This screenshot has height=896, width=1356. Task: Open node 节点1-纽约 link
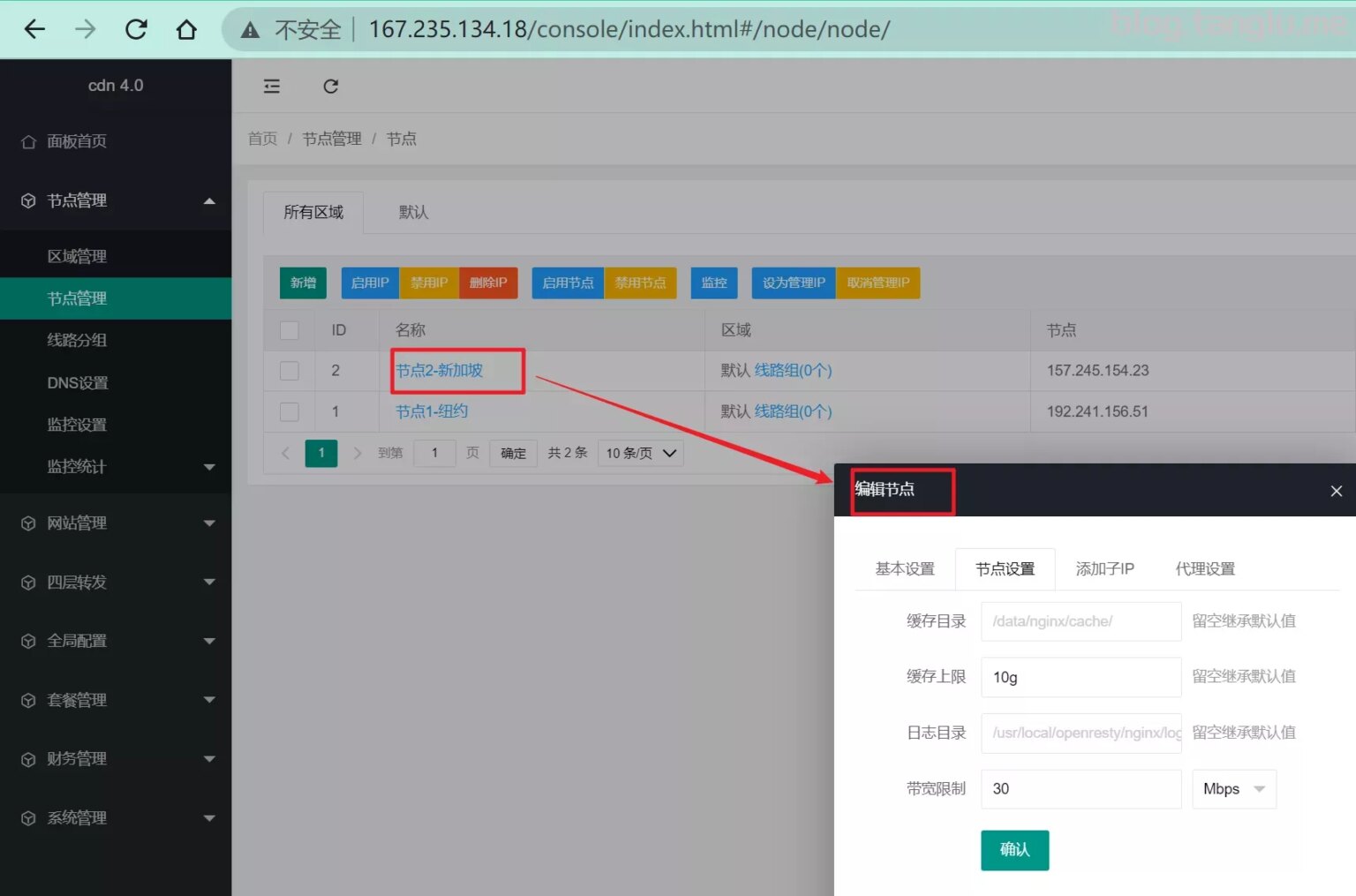(x=430, y=411)
